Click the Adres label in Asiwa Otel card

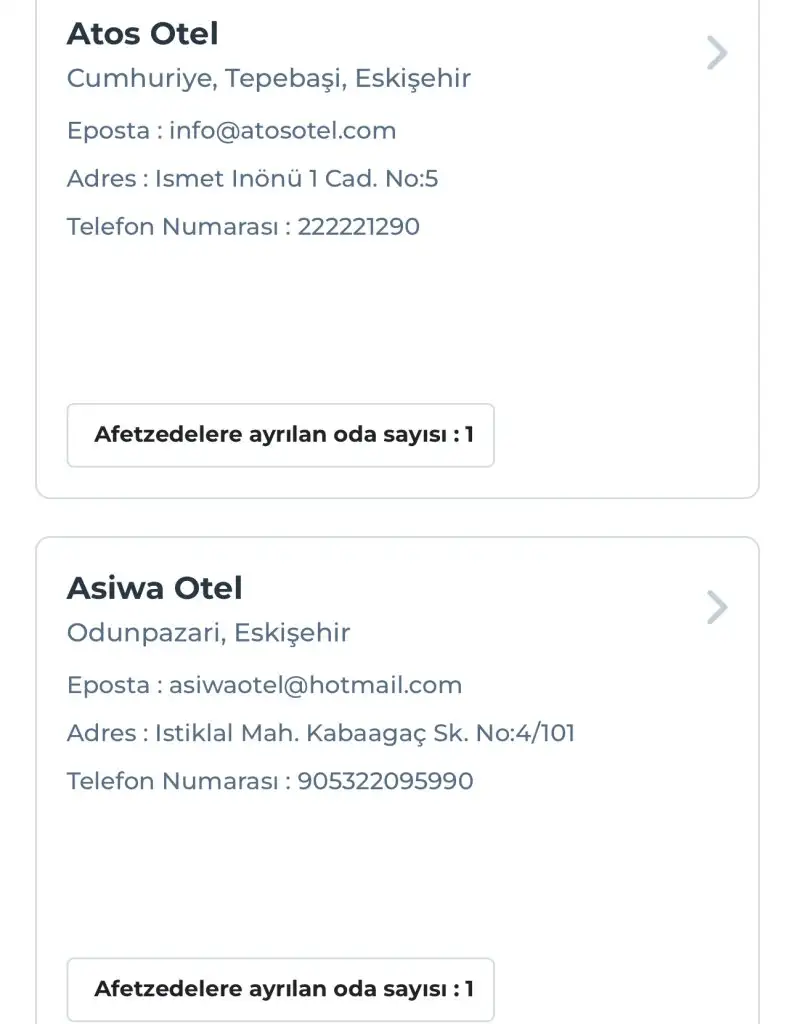[x=101, y=733]
